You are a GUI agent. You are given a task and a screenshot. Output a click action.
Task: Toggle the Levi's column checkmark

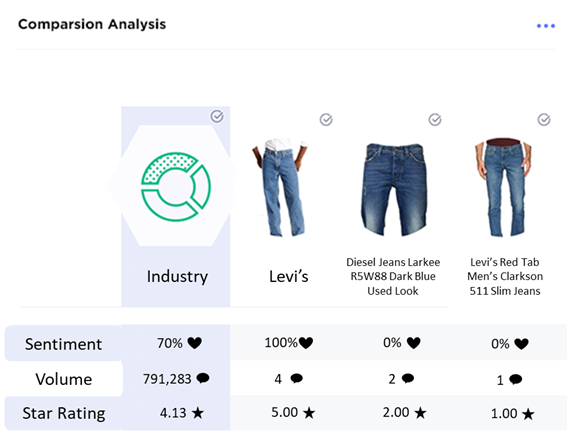coord(326,120)
